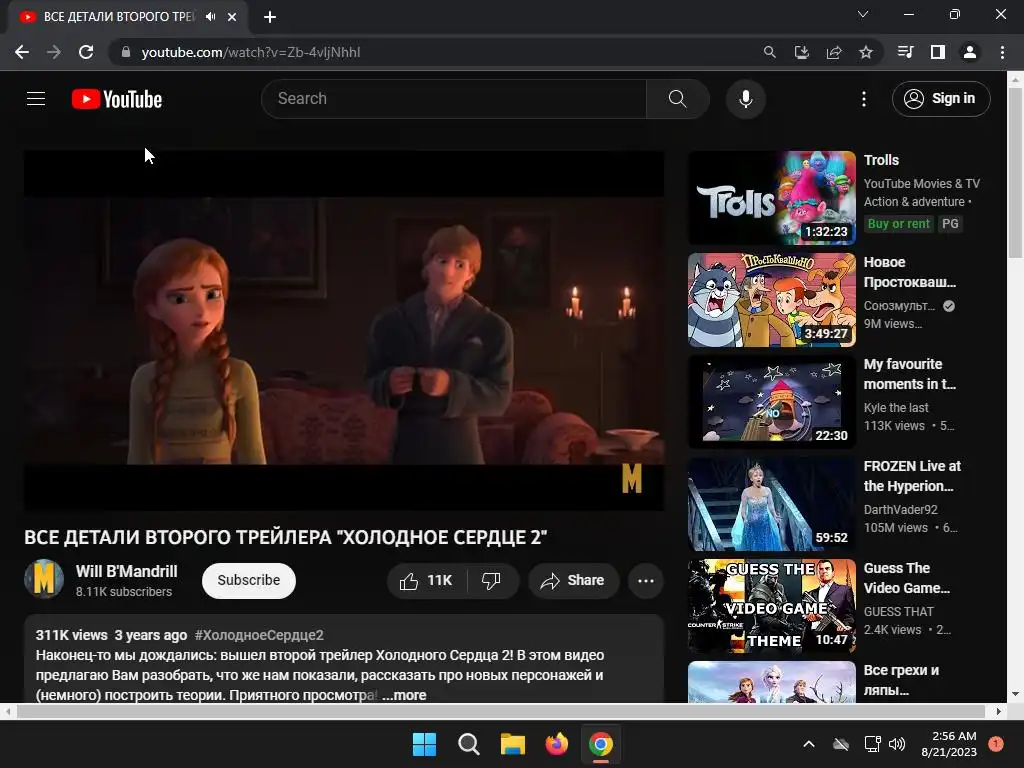Go forward in browser history

click(54, 52)
